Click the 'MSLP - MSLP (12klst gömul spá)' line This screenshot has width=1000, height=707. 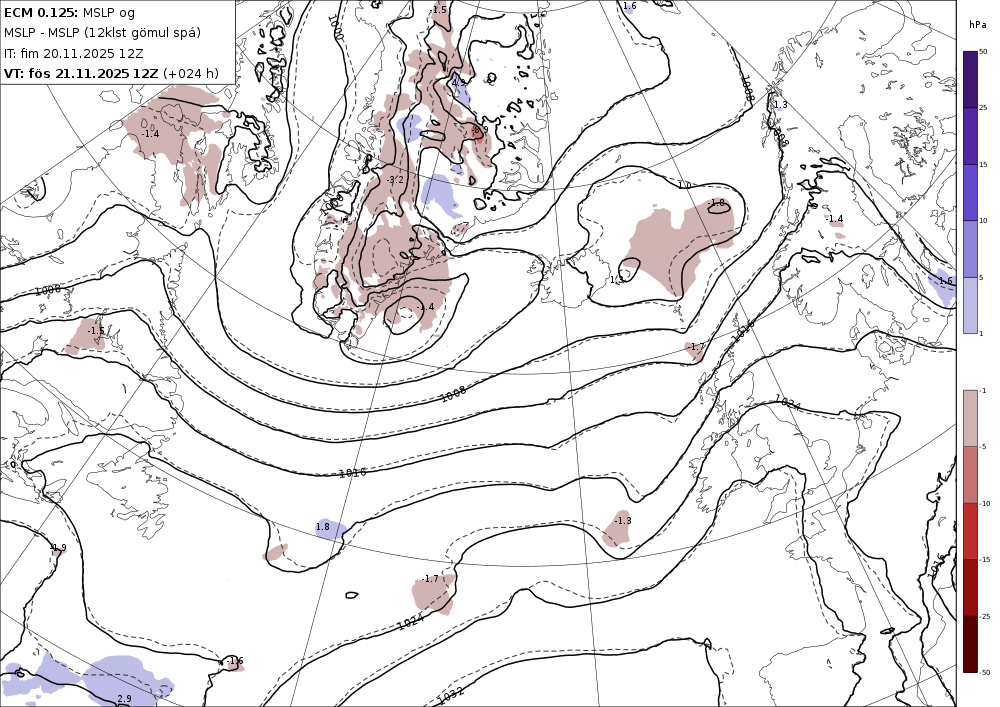pos(102,33)
